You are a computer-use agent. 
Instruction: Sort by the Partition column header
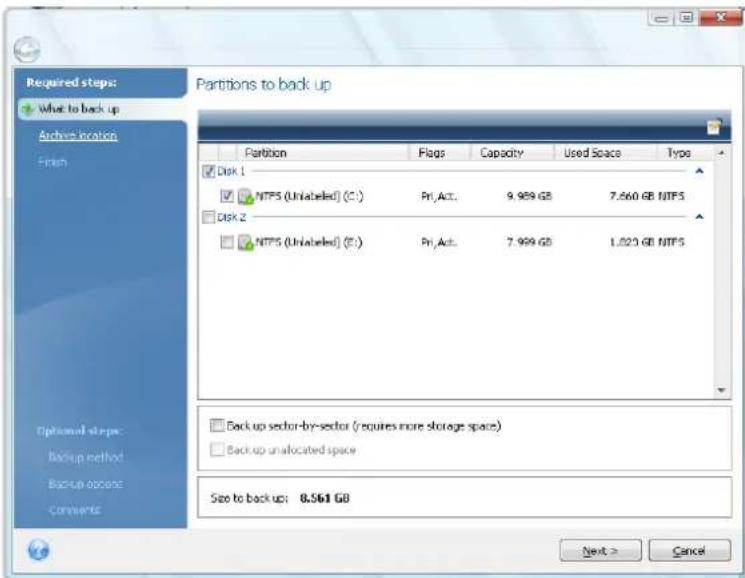point(322,153)
